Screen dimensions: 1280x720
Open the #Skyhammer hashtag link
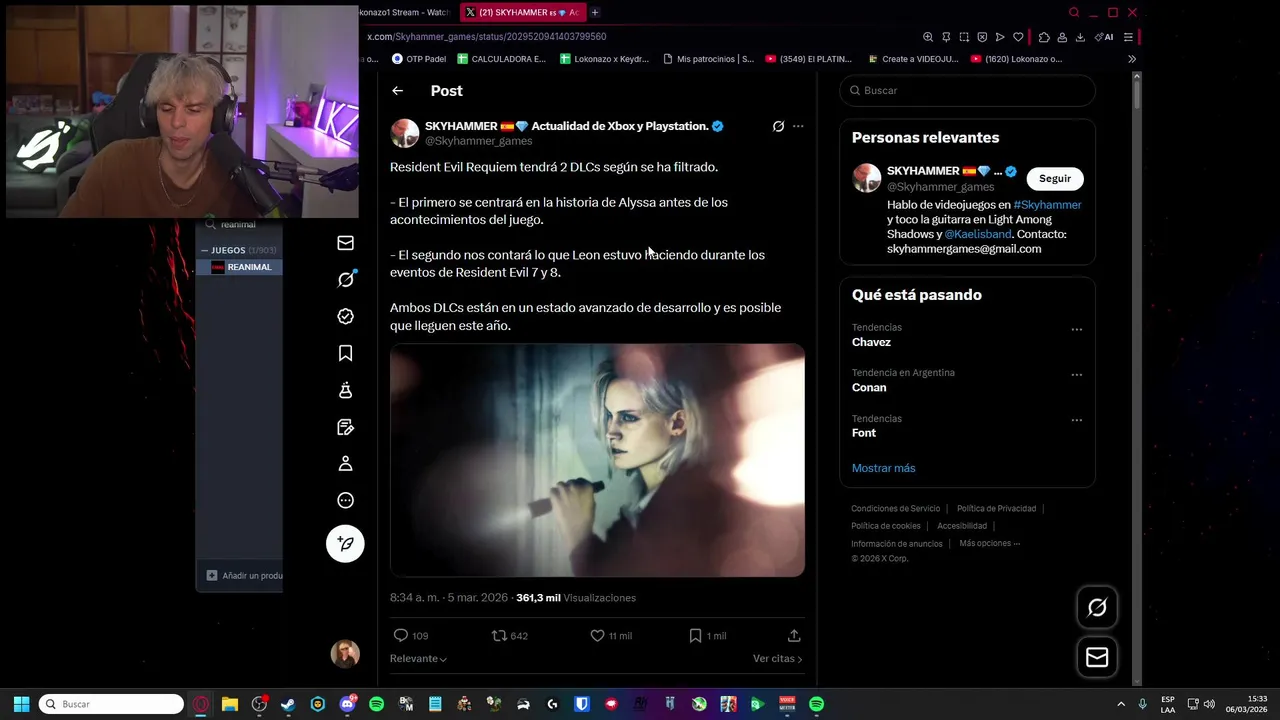[x=1047, y=205]
